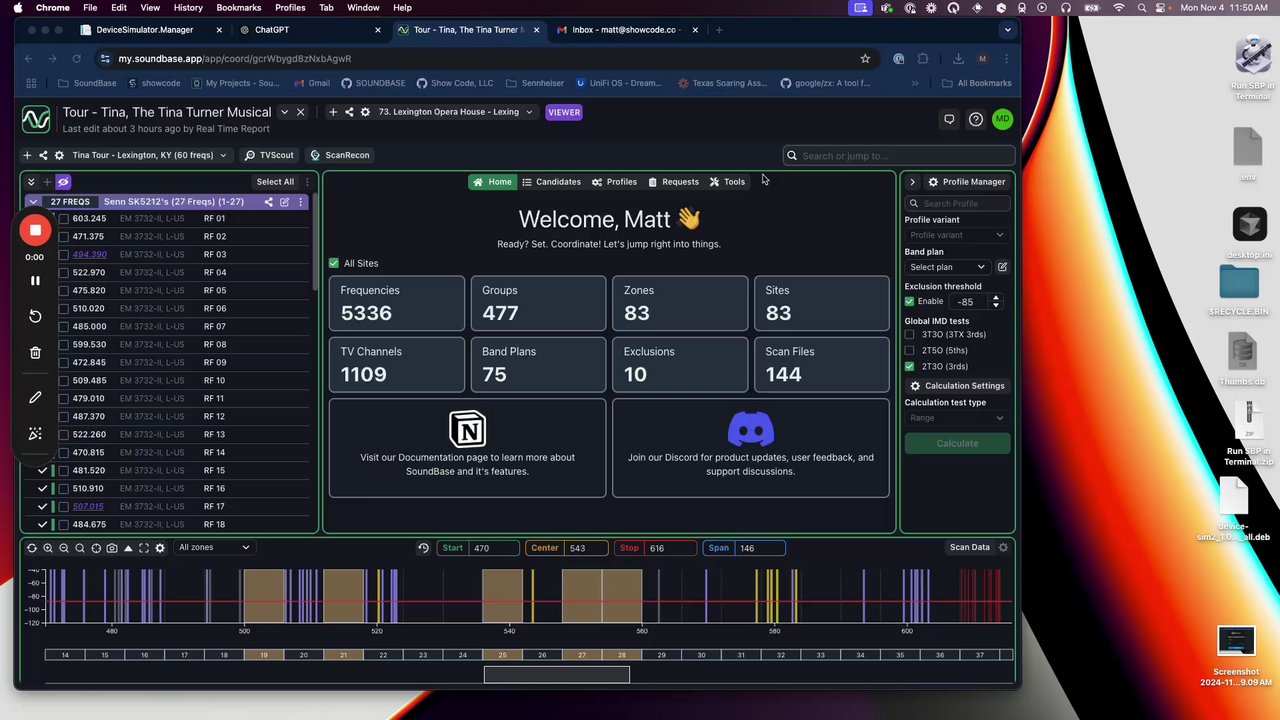Enable the 2T5O (5ths) IMD test

tap(909, 350)
